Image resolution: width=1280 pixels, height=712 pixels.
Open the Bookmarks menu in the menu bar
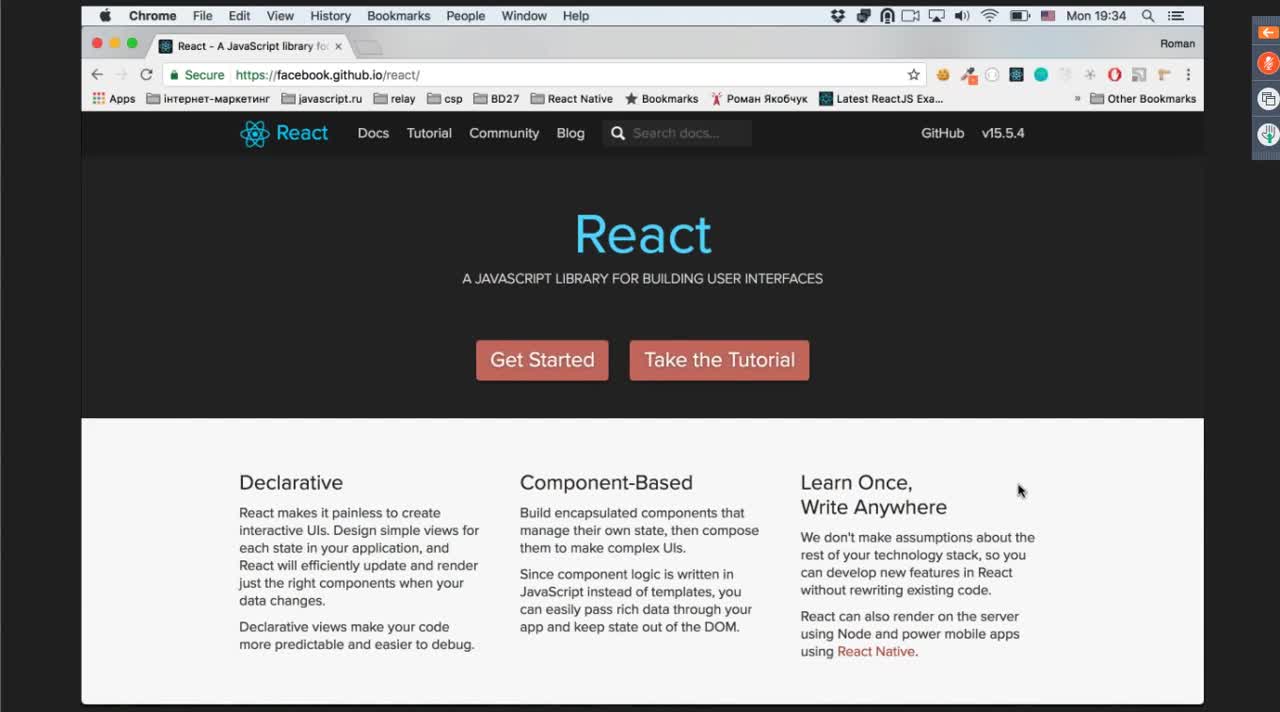pos(398,16)
